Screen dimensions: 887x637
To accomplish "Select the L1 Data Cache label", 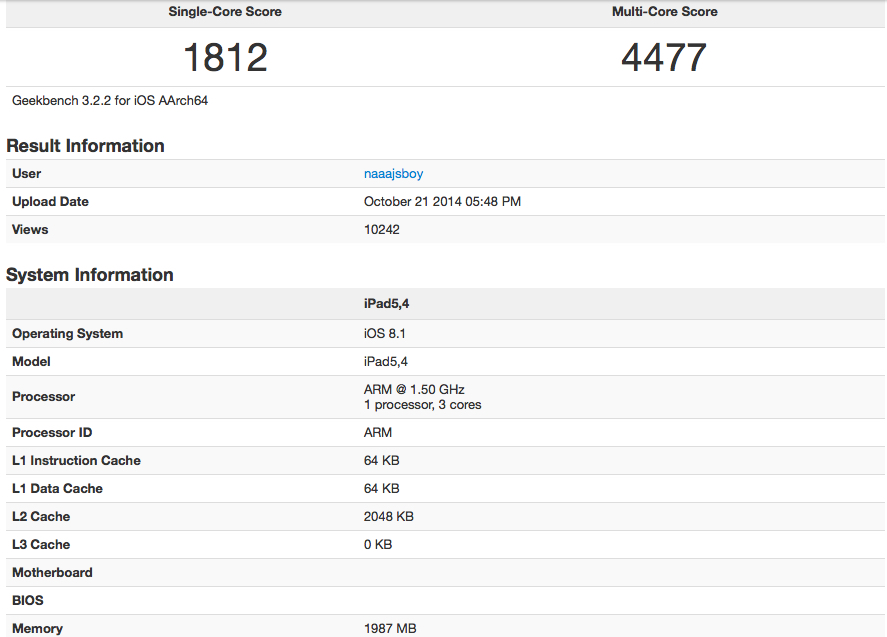I will 57,489.
